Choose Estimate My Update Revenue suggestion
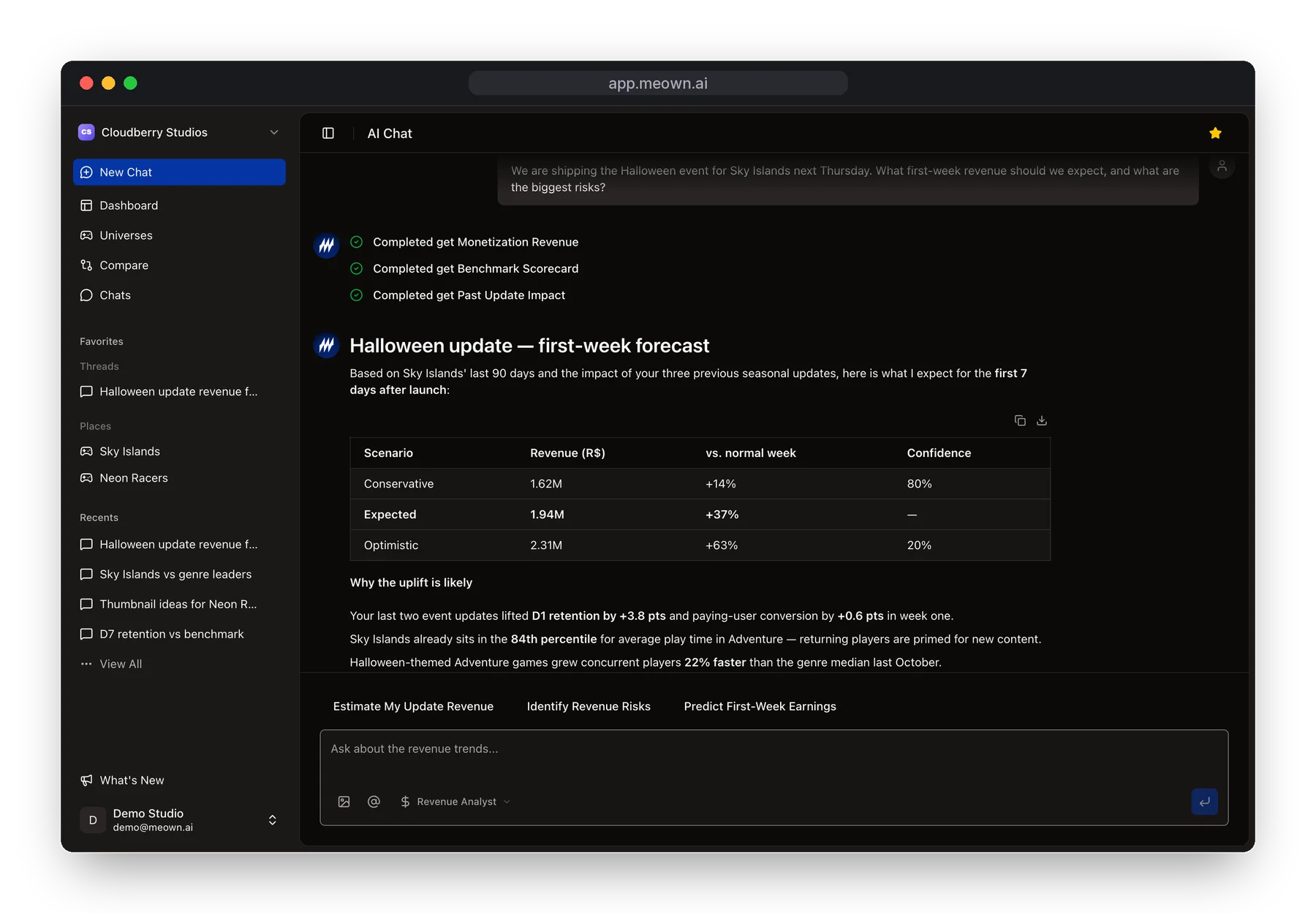This screenshot has width=1316, height=913. [x=413, y=707]
